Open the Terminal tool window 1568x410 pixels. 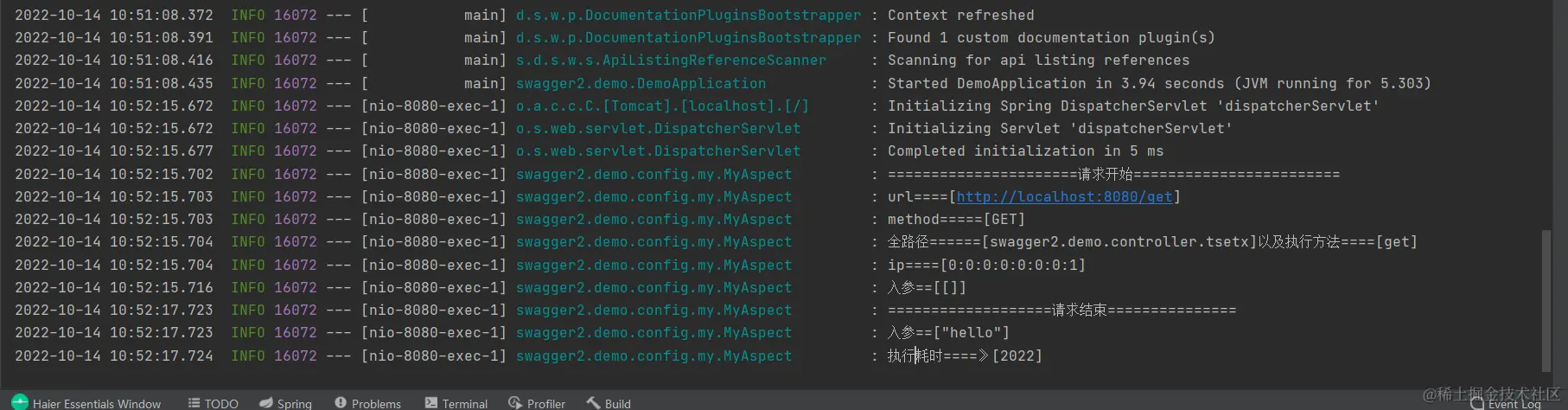[x=456, y=403]
